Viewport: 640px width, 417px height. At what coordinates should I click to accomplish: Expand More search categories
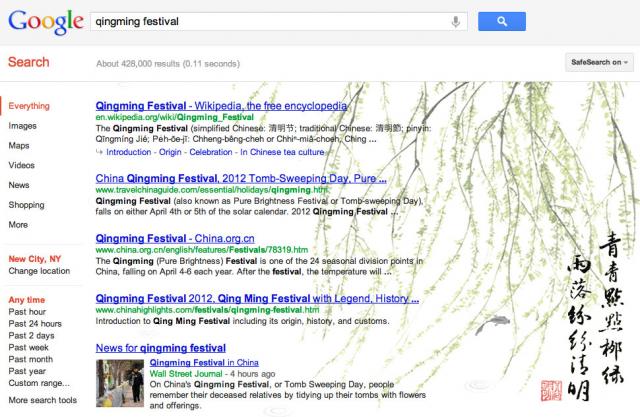point(18,224)
